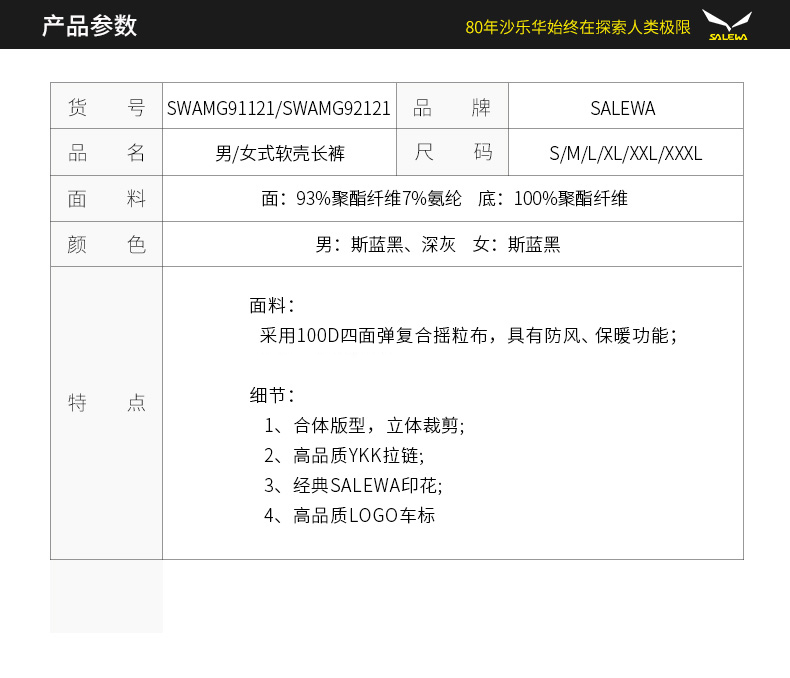Click the 细节： heading
The image size is (790, 678).
point(272,395)
